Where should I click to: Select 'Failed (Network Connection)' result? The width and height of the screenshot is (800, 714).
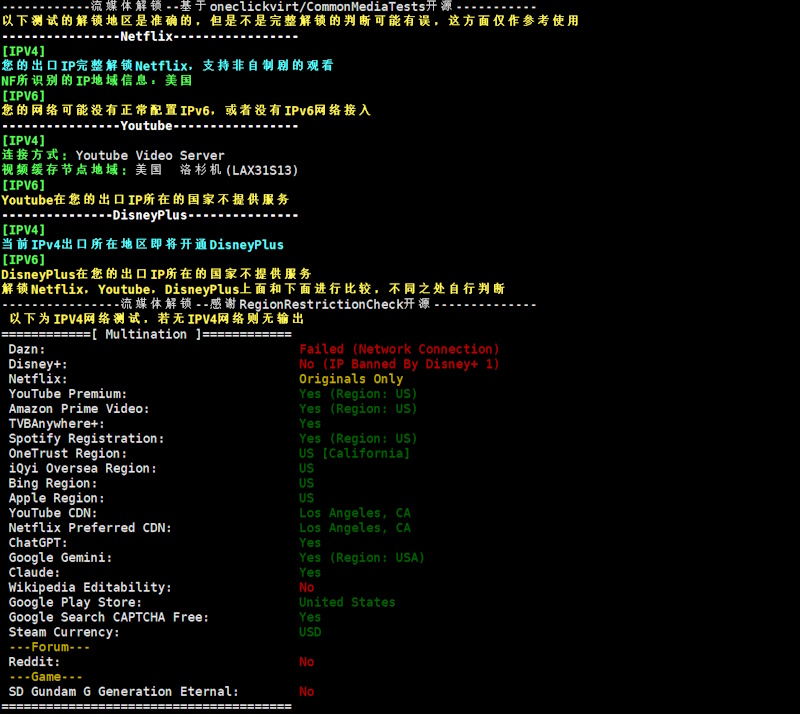tap(399, 349)
